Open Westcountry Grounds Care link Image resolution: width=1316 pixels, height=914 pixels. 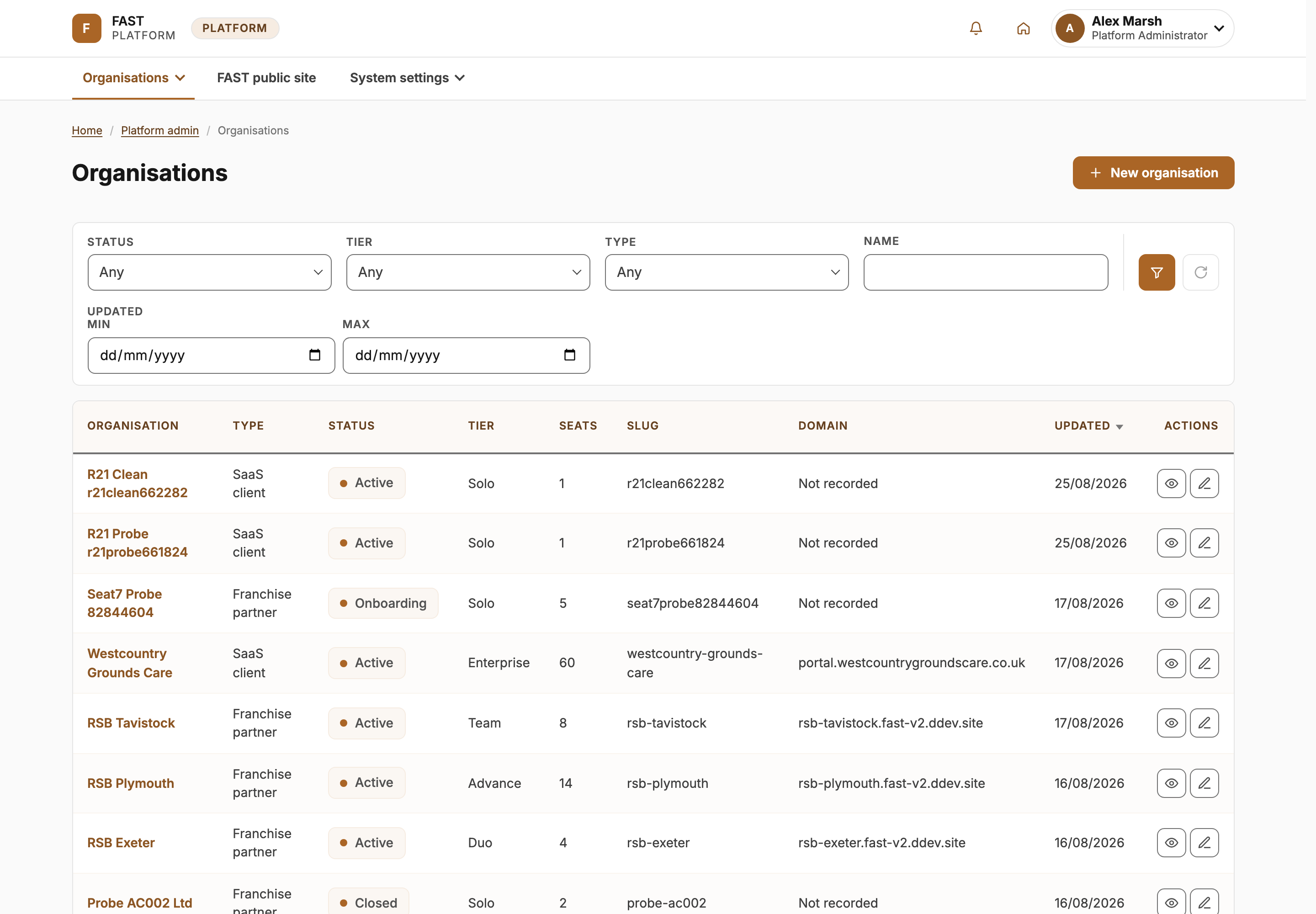pyautogui.click(x=129, y=663)
